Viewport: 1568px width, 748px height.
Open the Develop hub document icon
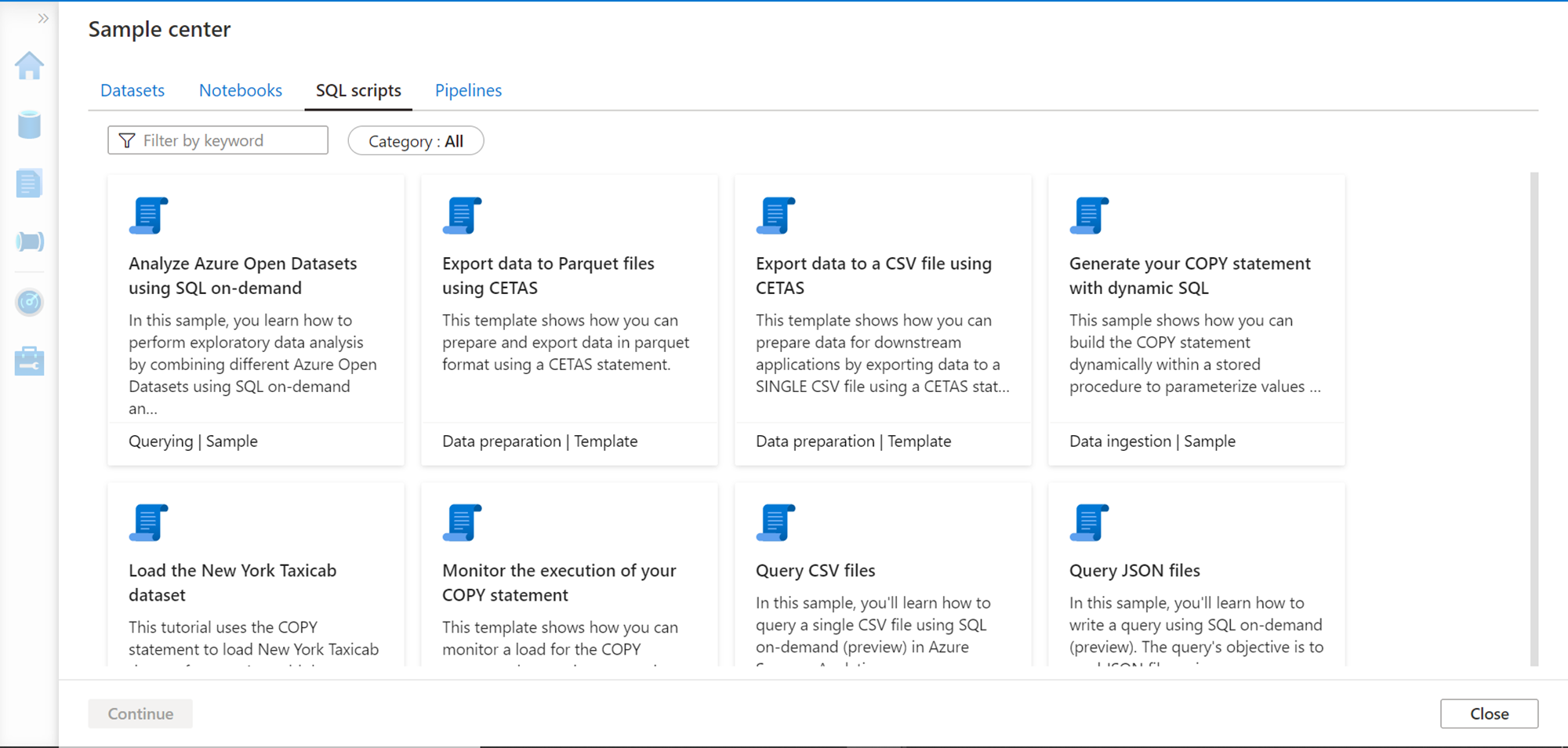[29, 183]
